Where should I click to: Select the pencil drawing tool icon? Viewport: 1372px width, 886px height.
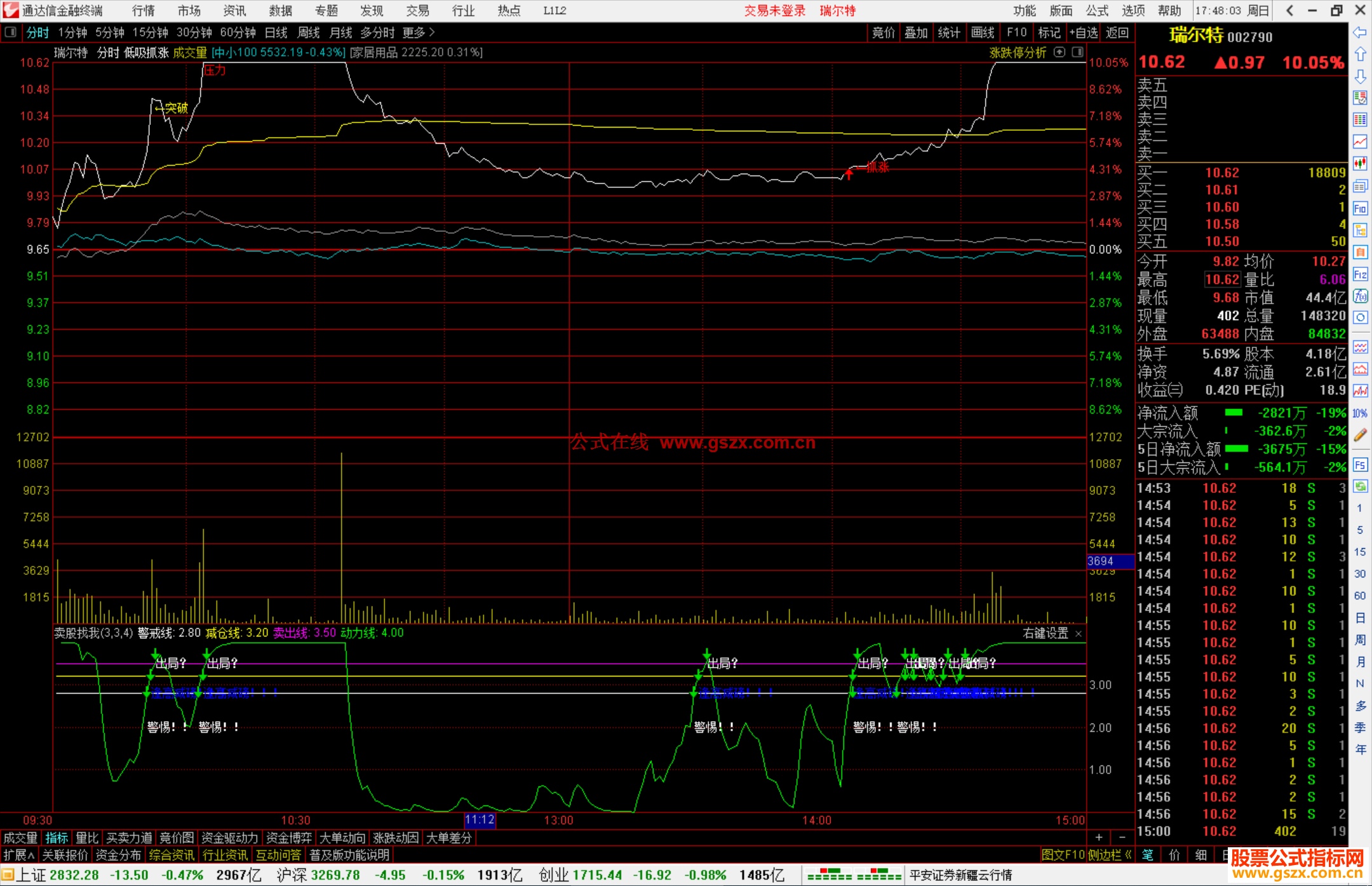[x=1360, y=435]
